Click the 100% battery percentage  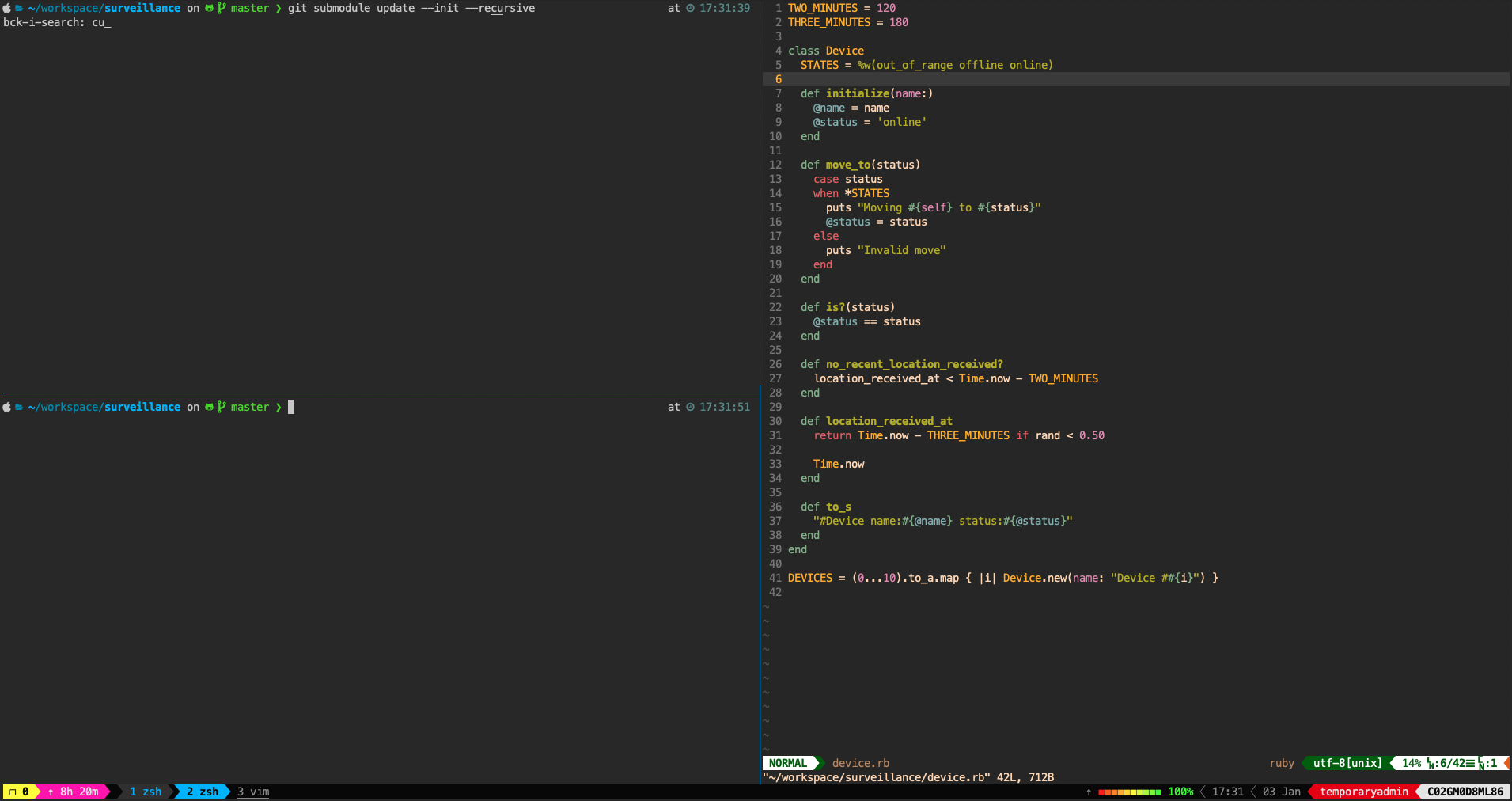[1180, 792]
